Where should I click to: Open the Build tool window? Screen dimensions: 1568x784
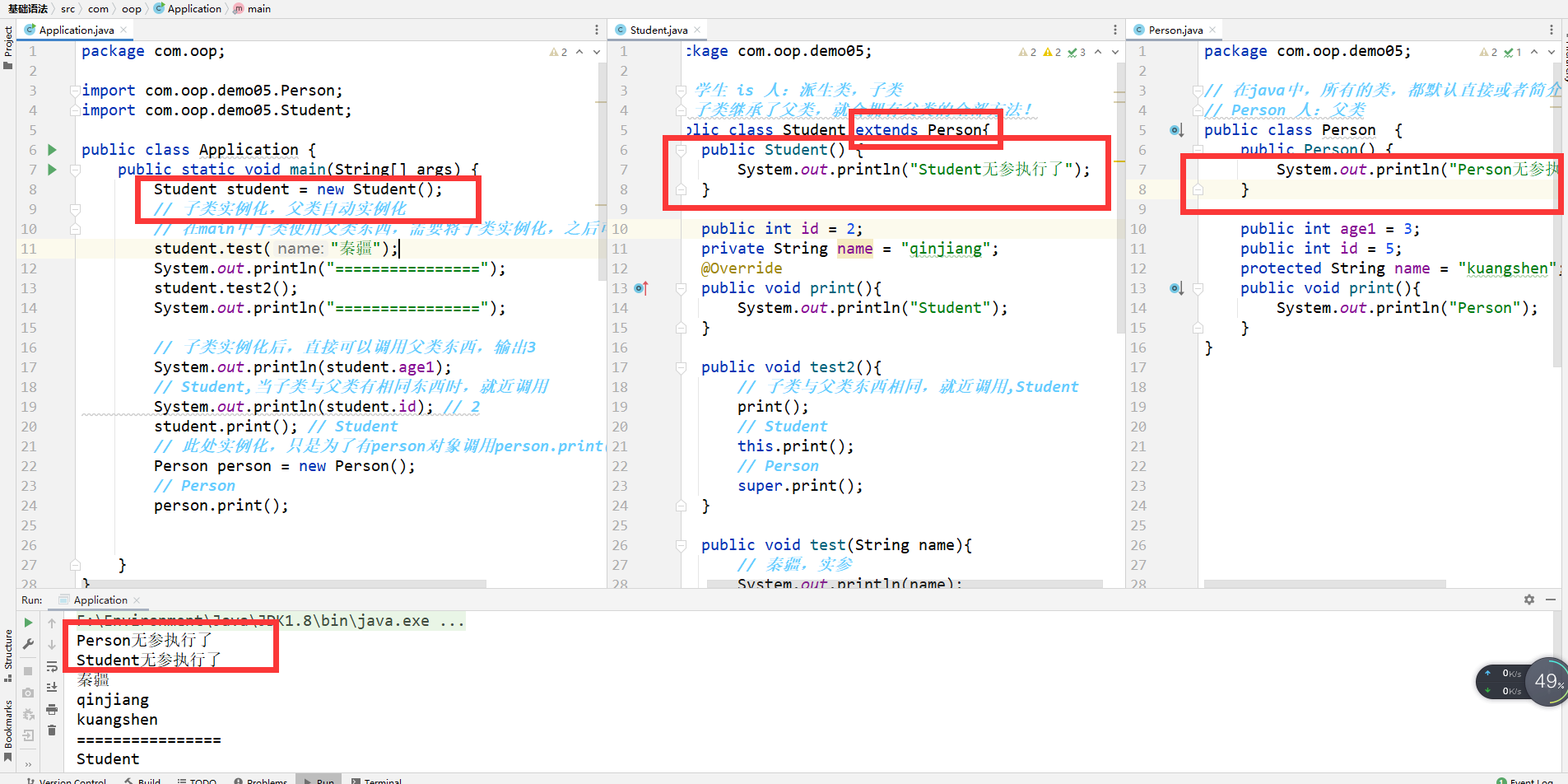142,781
